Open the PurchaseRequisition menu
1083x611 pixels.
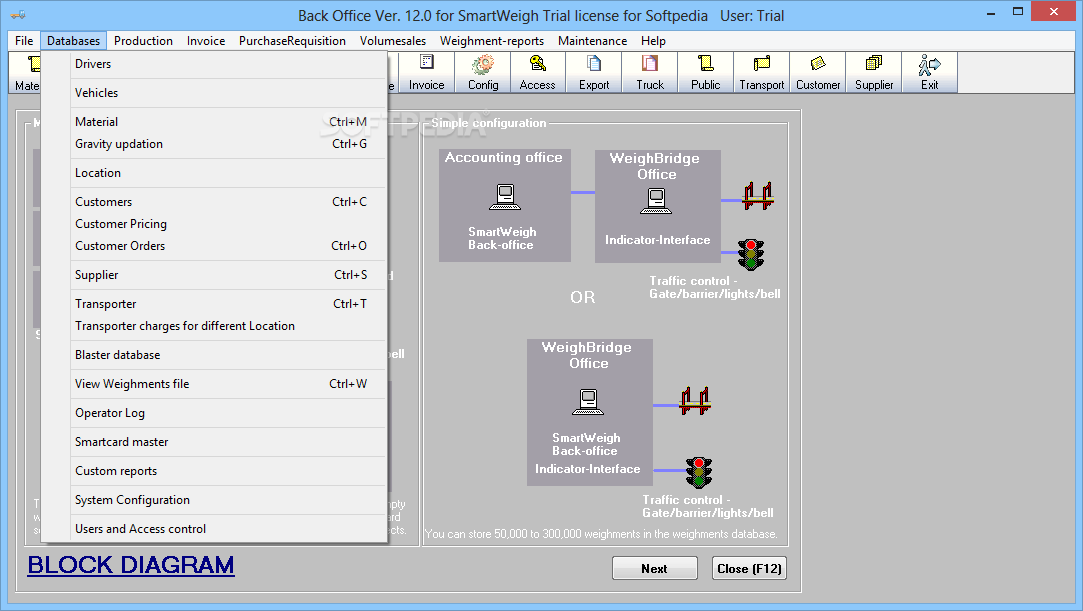point(292,41)
